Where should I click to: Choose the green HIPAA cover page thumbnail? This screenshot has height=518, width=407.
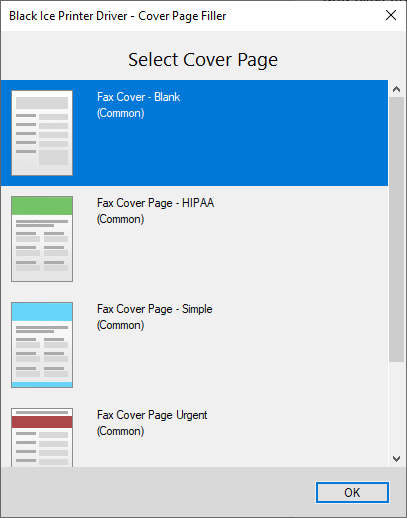(42, 239)
